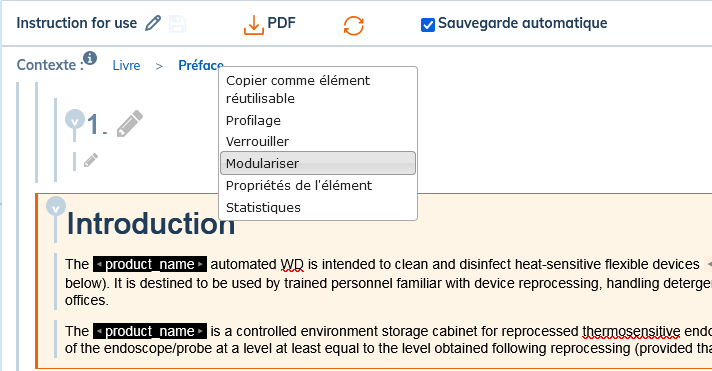Click the greyed-out save floppy disk icon
The image size is (712, 371).
pyautogui.click(x=178, y=24)
